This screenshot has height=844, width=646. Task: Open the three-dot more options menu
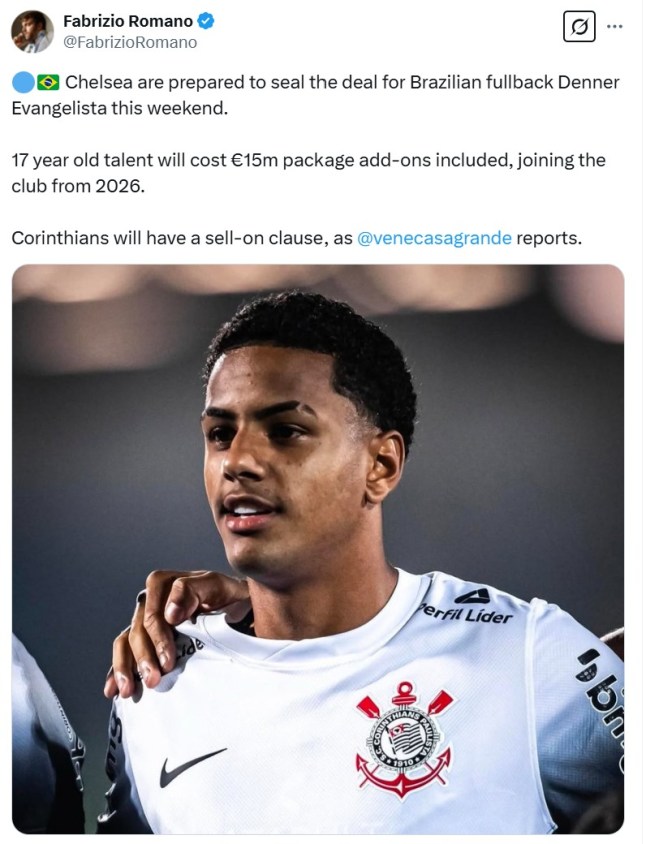point(615,26)
